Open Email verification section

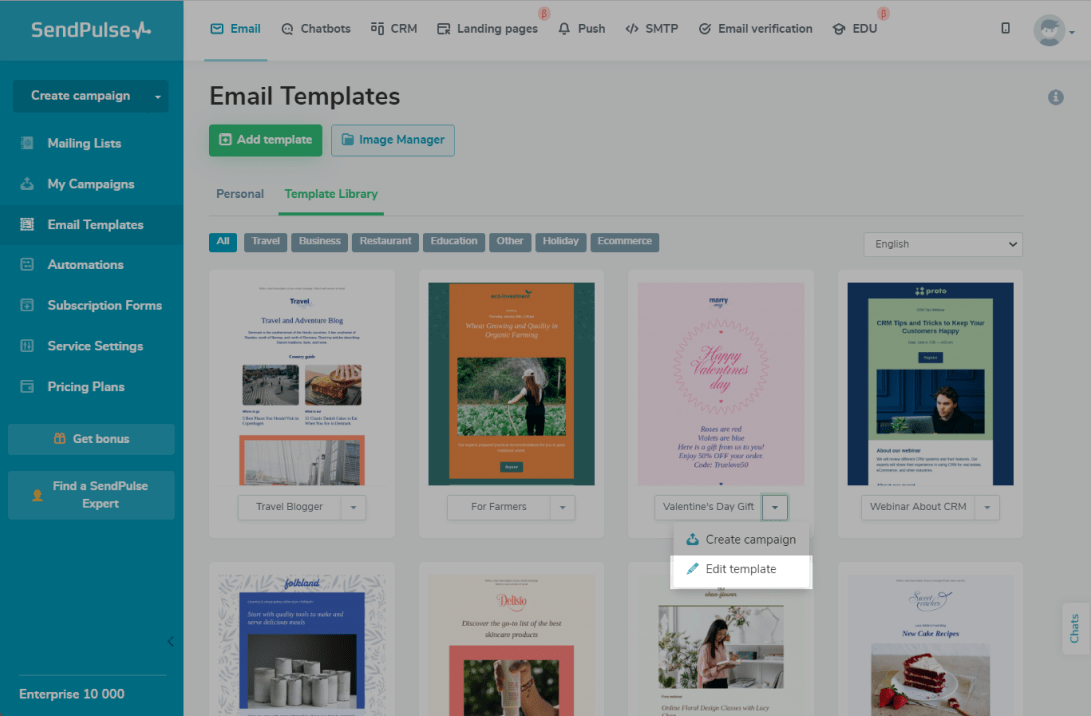point(756,29)
